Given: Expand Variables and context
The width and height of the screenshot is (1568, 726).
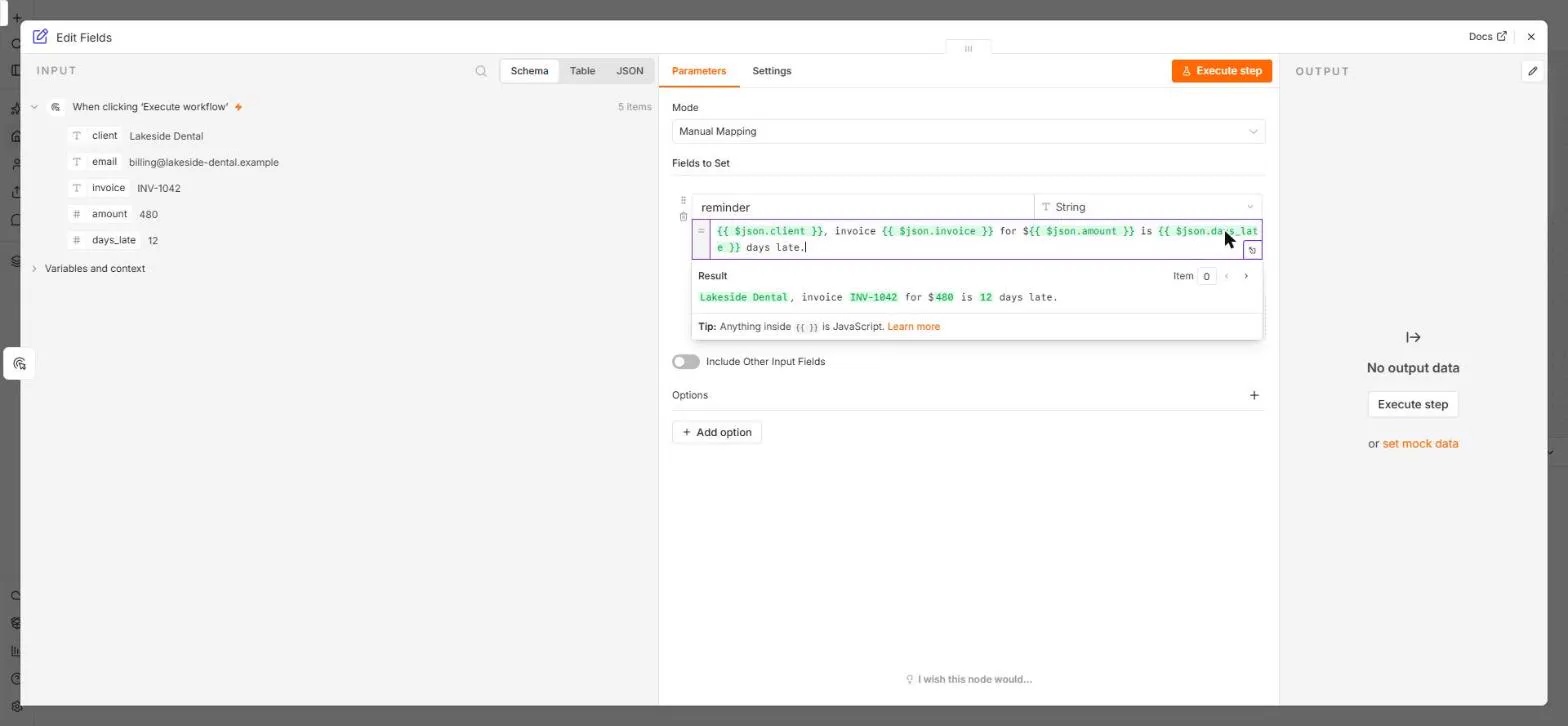Looking at the screenshot, I should [34, 269].
